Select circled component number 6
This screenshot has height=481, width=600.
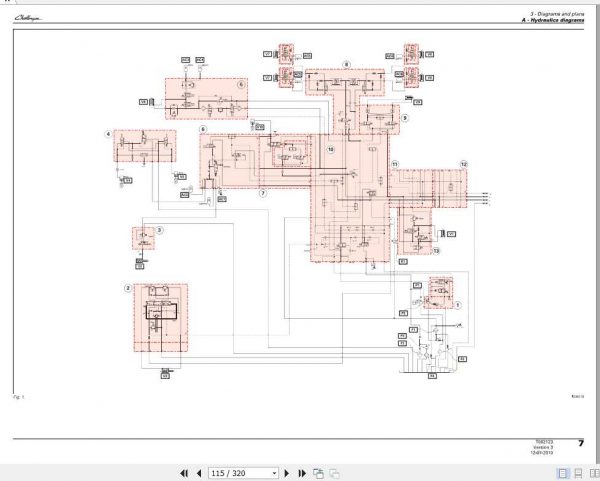[x=241, y=85]
